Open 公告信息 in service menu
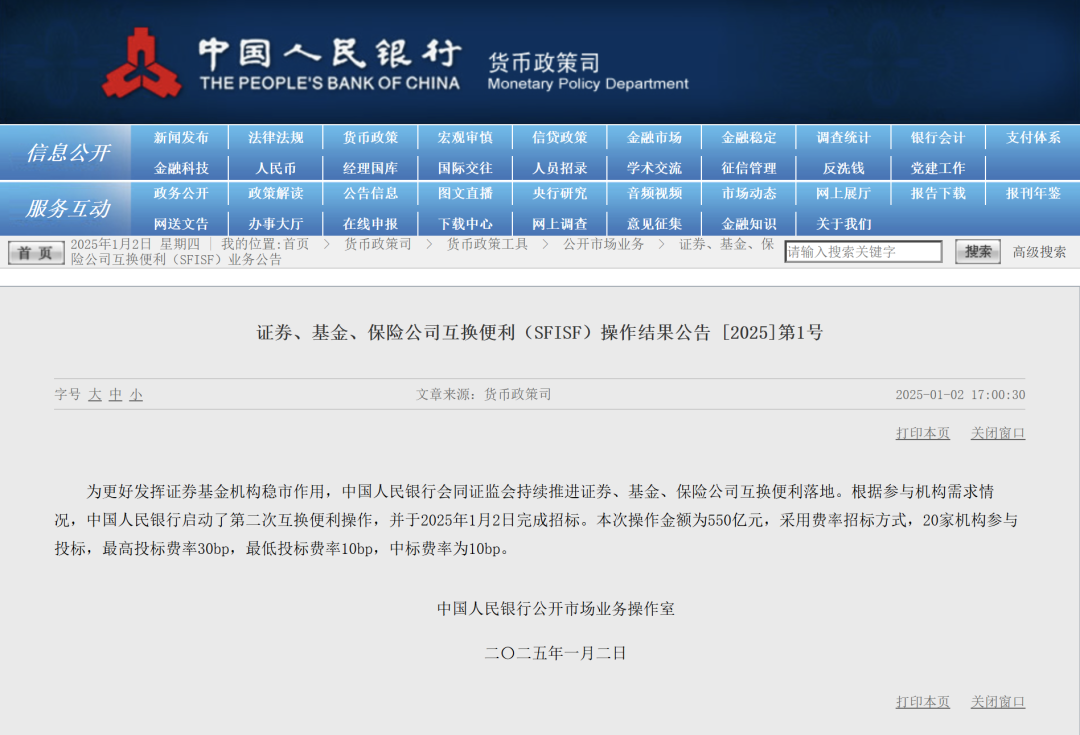Image resolution: width=1080 pixels, height=735 pixels. pyautogui.click(x=370, y=194)
